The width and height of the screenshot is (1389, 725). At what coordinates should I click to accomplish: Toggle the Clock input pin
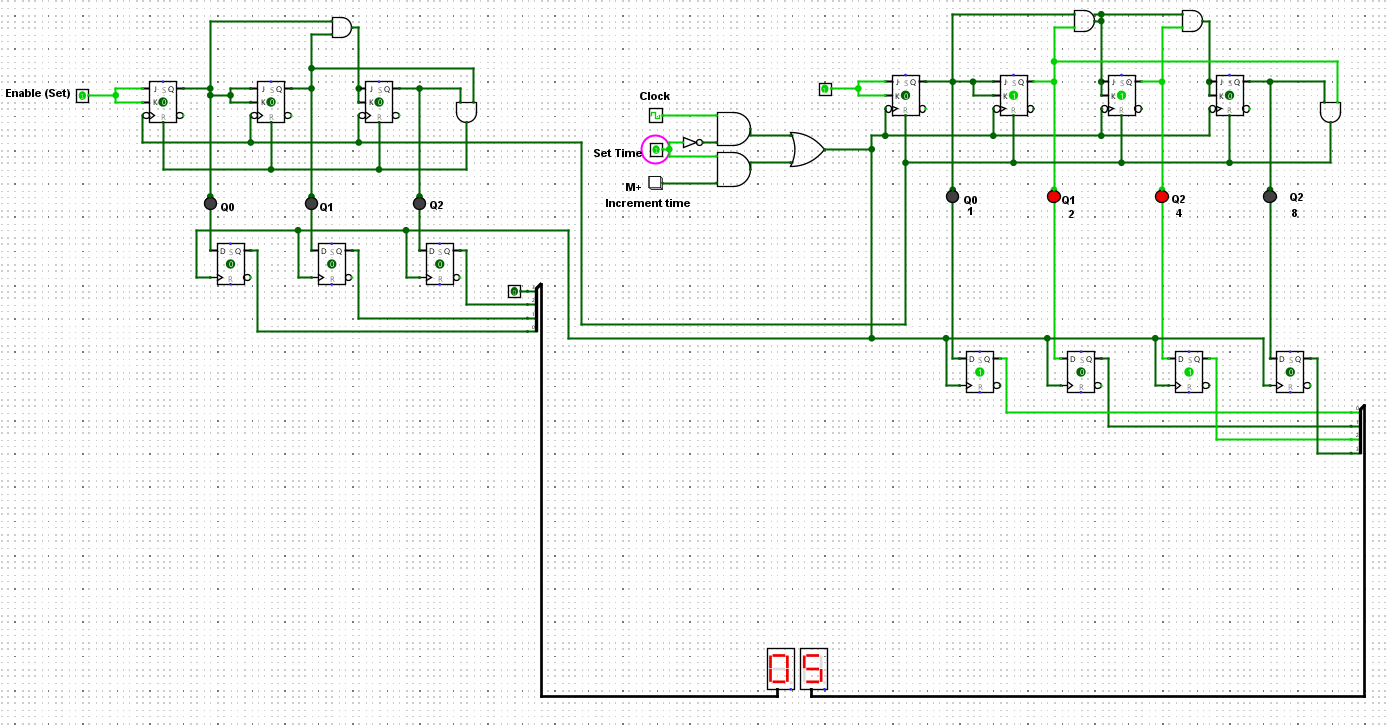click(x=656, y=115)
